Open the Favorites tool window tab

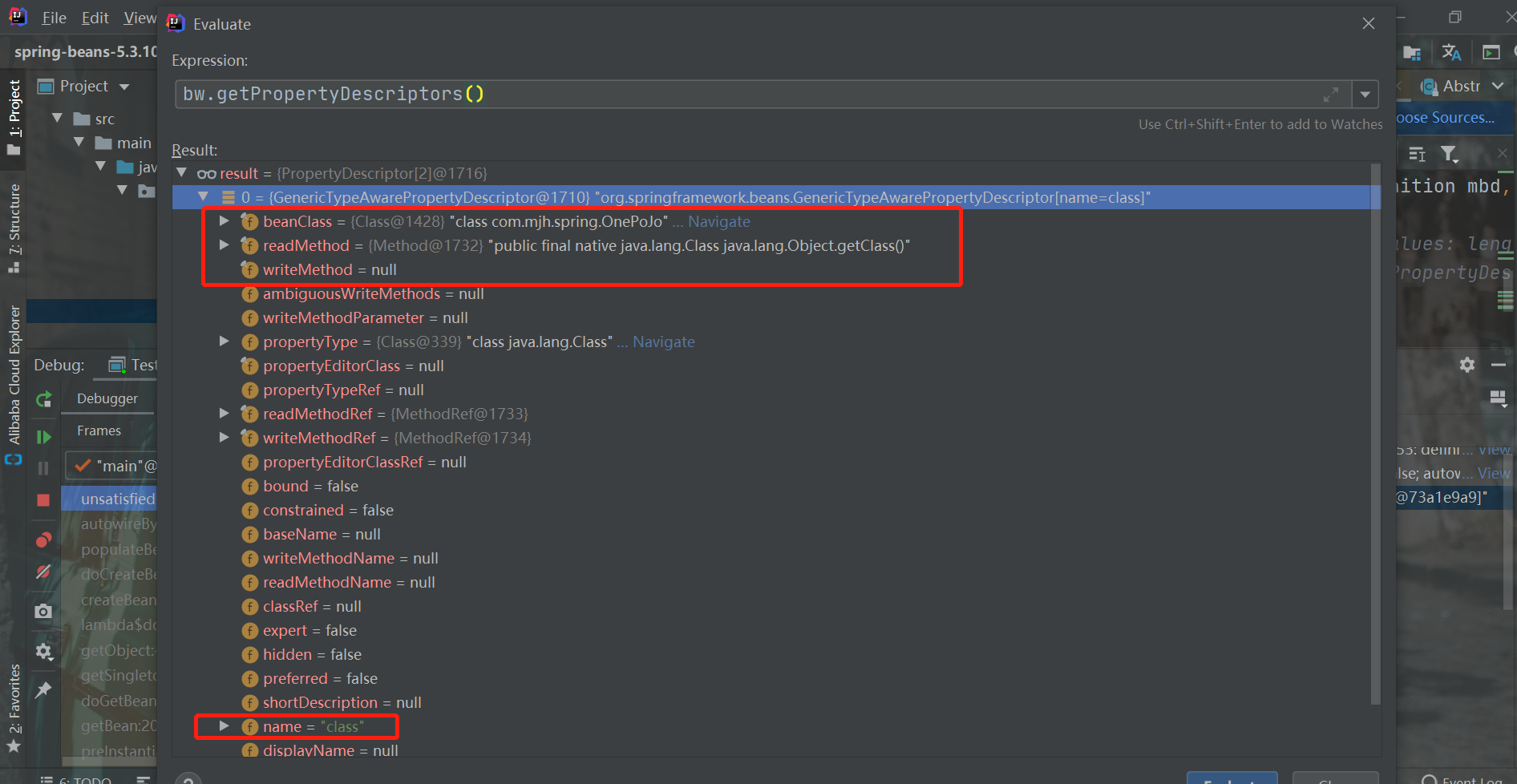14,708
